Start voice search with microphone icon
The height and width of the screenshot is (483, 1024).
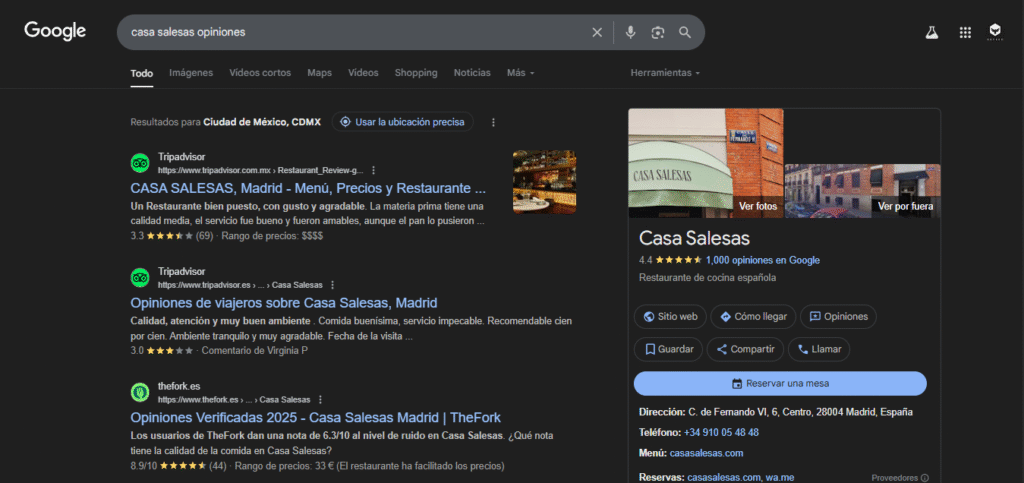[x=630, y=33]
